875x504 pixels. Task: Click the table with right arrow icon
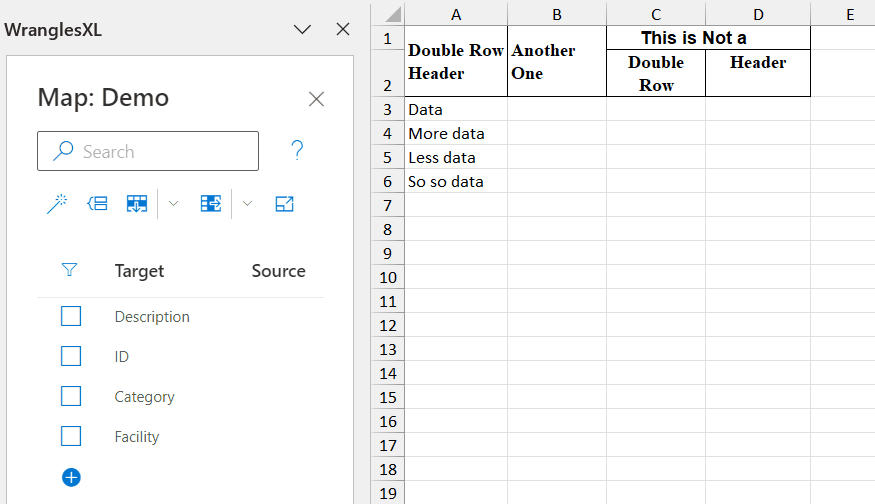pyautogui.click(x=210, y=204)
